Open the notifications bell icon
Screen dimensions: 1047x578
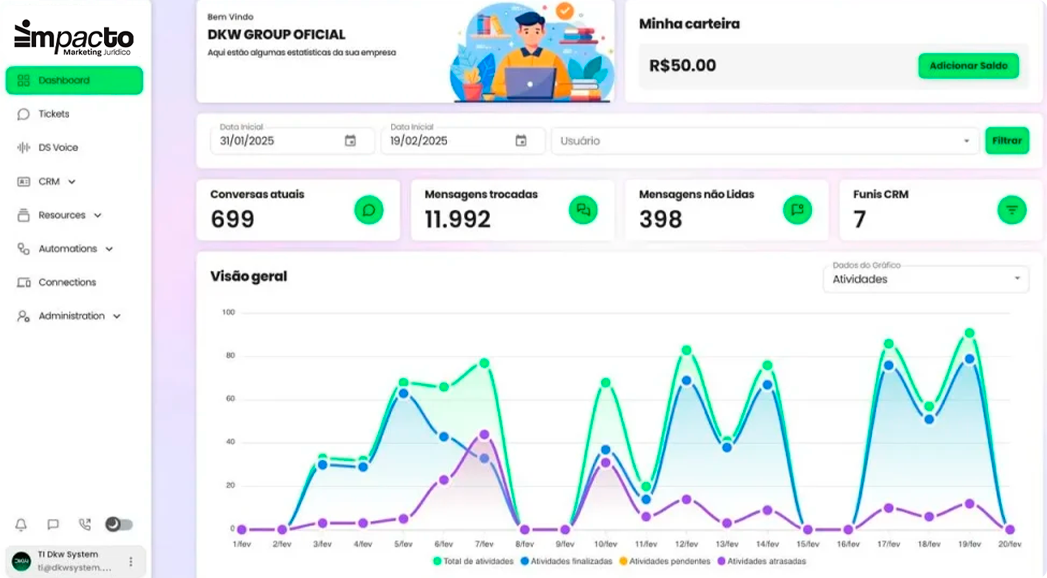21,524
